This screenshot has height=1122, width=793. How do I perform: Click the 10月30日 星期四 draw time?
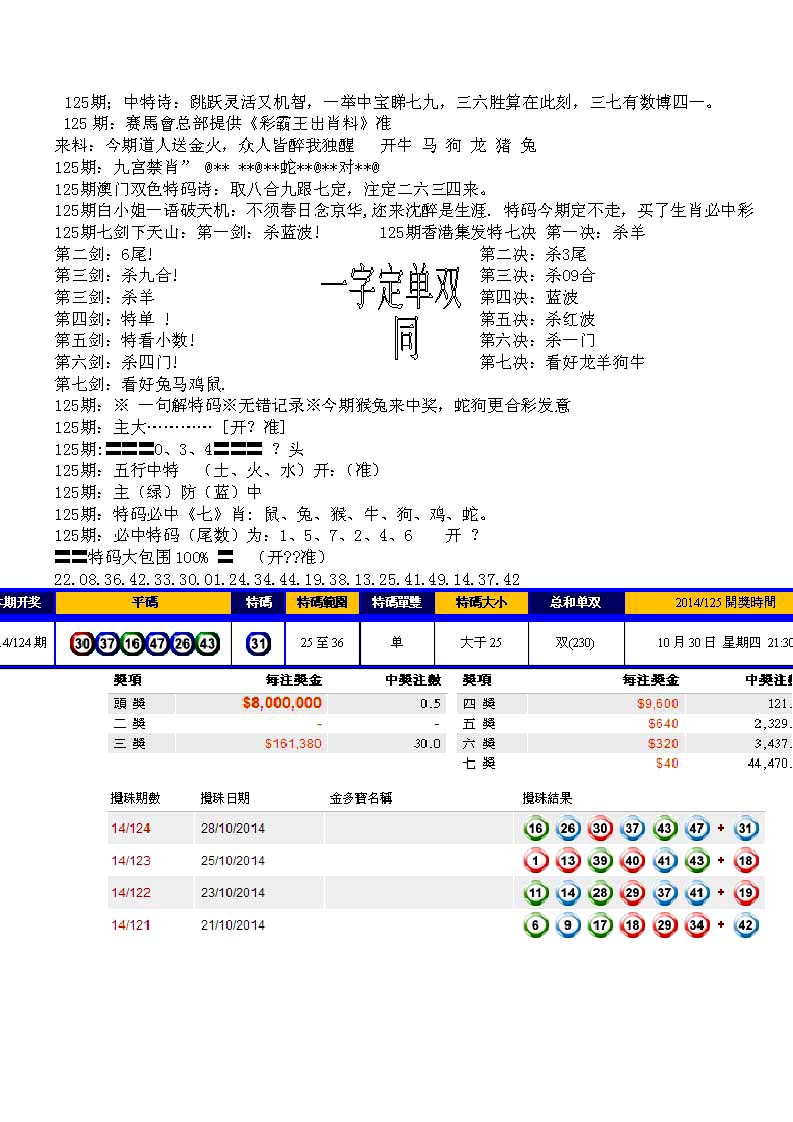pyautogui.click(x=724, y=643)
